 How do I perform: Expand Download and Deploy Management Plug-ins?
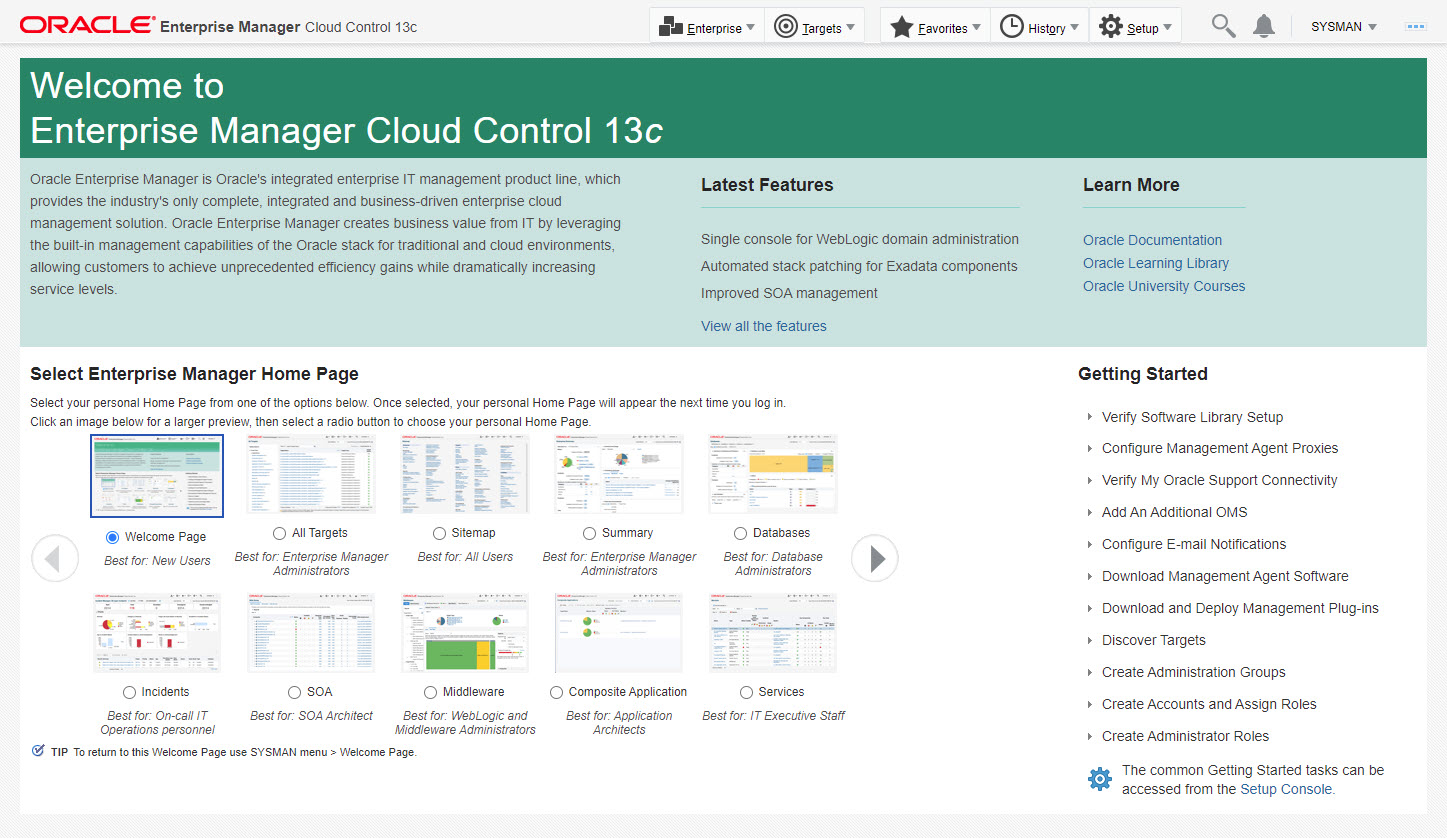(x=1090, y=609)
